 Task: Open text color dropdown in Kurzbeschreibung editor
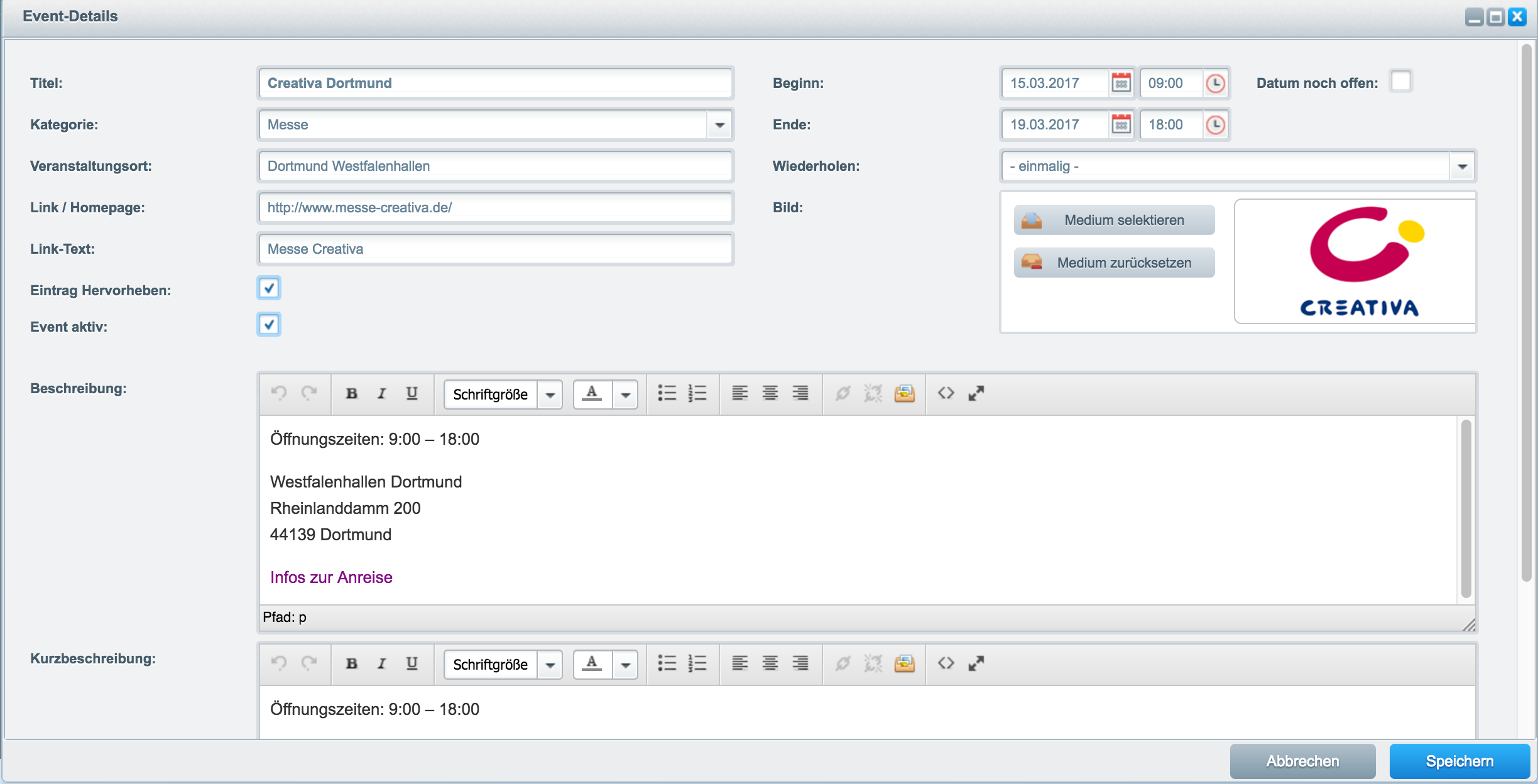click(626, 665)
